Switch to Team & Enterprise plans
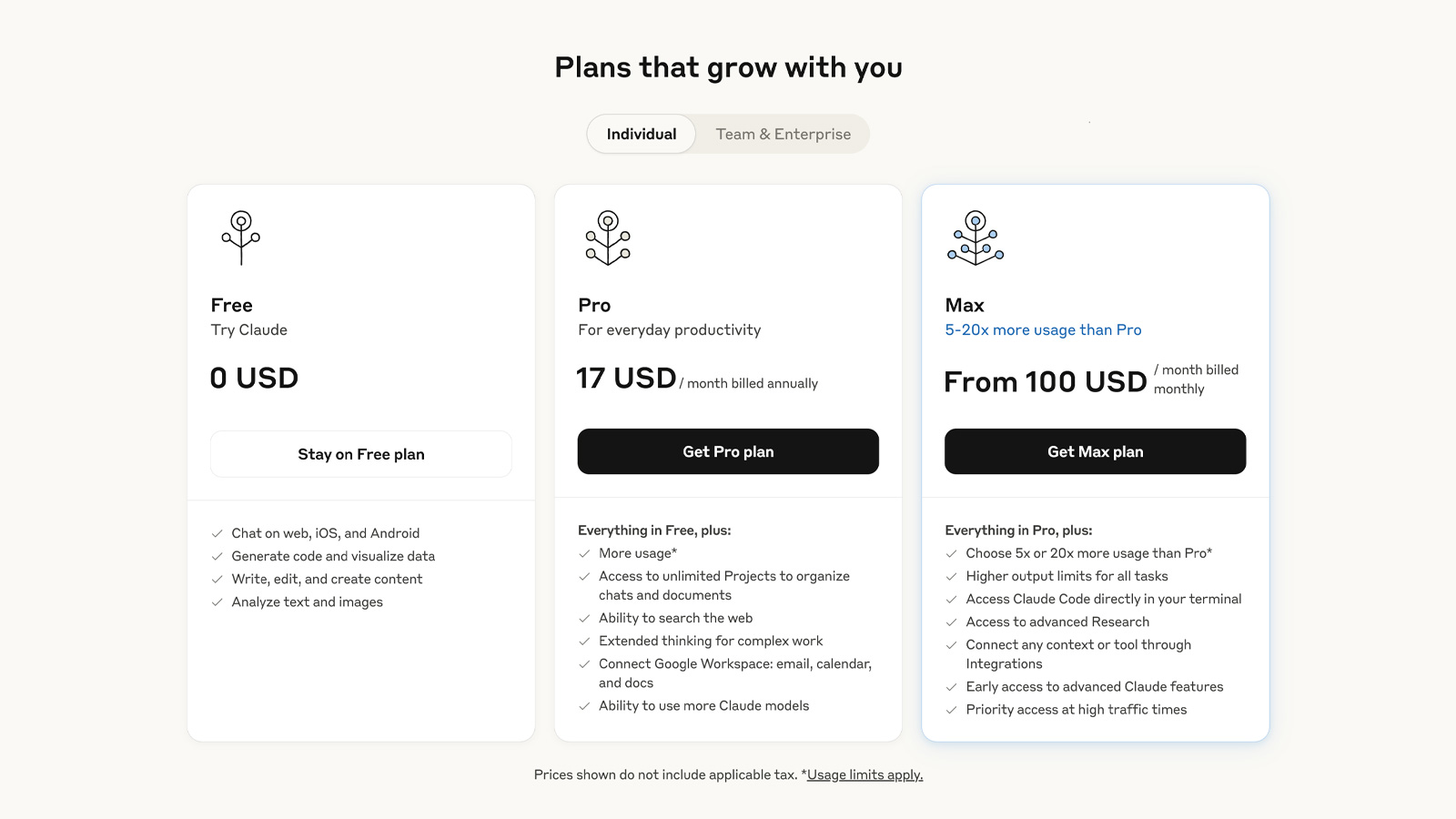The height and width of the screenshot is (819, 1456). [x=784, y=134]
